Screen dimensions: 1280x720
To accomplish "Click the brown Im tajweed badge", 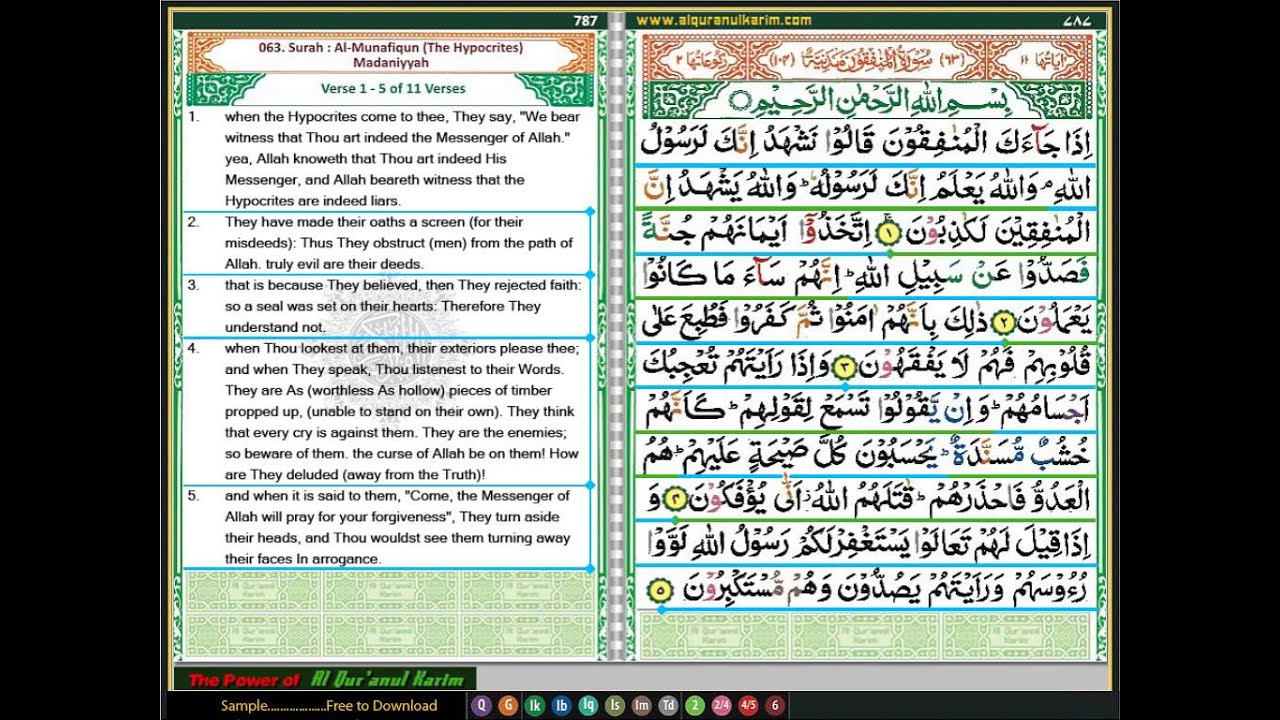I will (x=642, y=705).
